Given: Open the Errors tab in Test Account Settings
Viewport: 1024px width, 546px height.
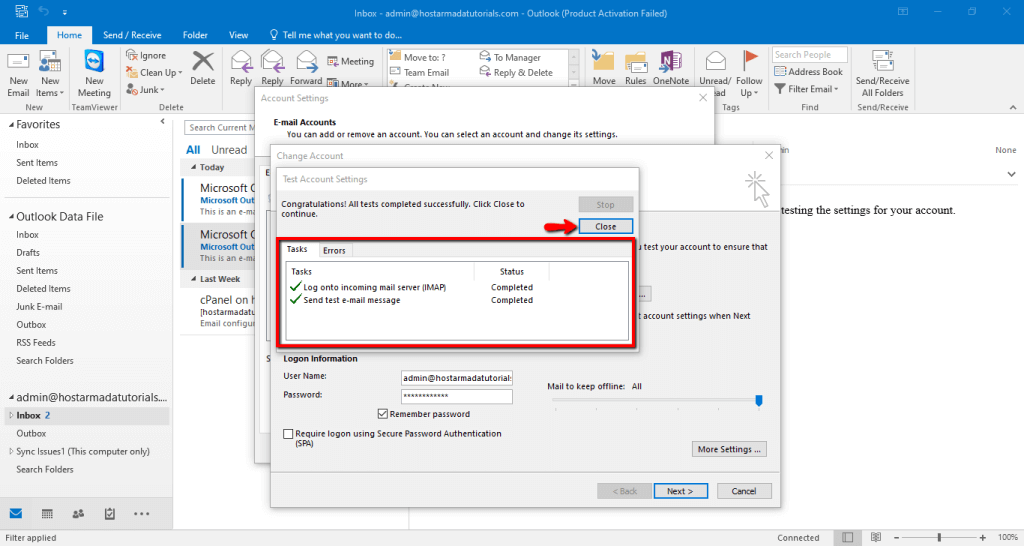Looking at the screenshot, I should click(334, 251).
